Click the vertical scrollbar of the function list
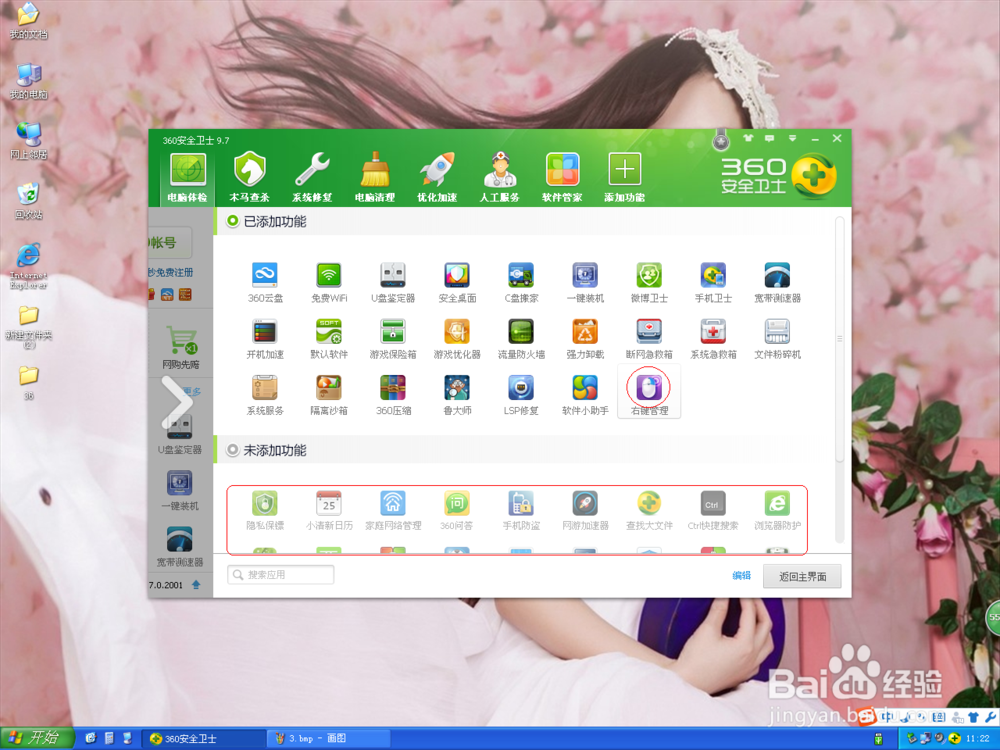 [x=840, y=339]
